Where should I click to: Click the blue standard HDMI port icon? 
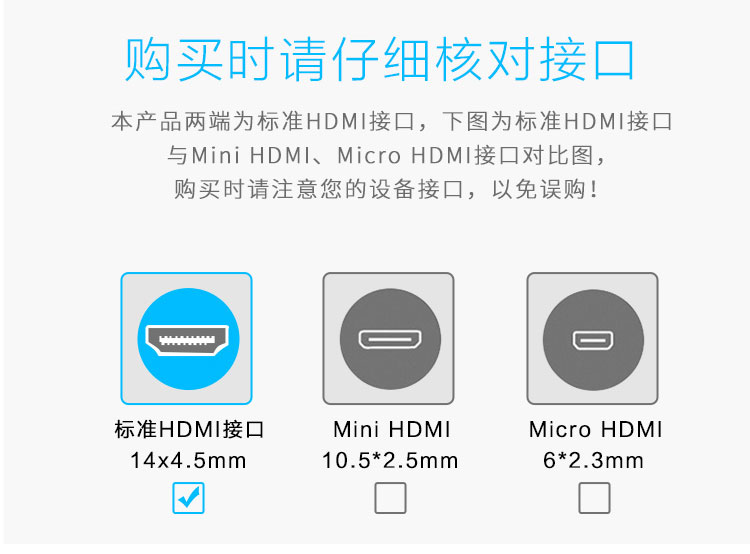pyautogui.click(x=188, y=339)
